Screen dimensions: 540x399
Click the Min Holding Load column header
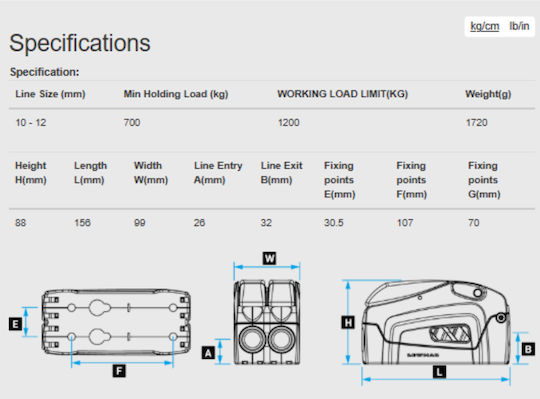pos(176,94)
